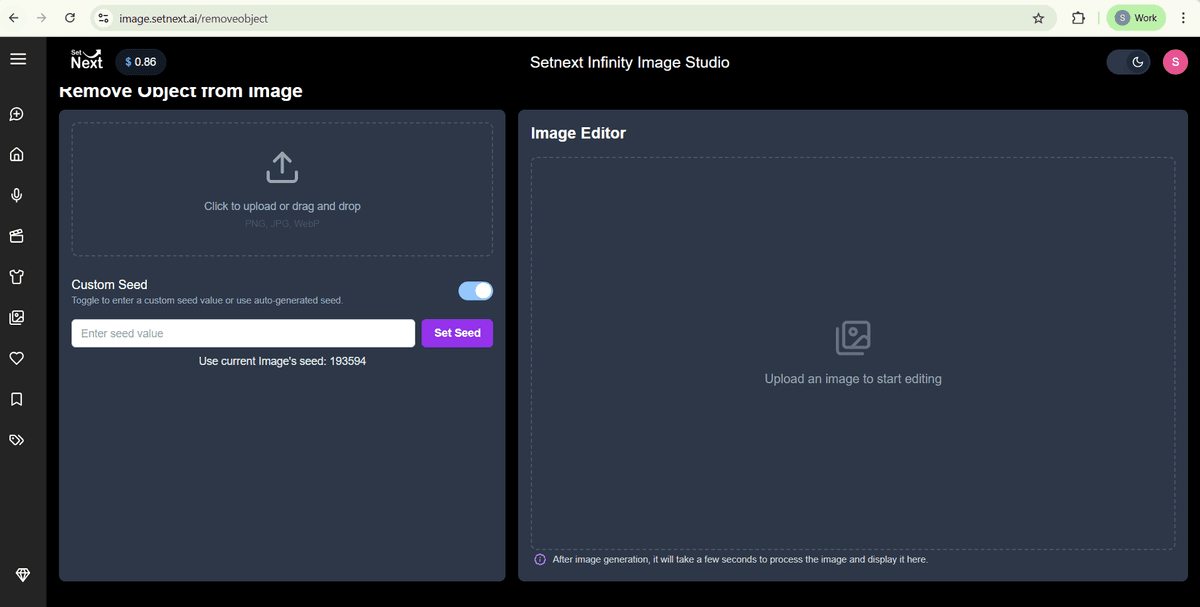Go back using browser back arrow
Image resolution: width=1200 pixels, height=607 pixels.
(x=14, y=18)
